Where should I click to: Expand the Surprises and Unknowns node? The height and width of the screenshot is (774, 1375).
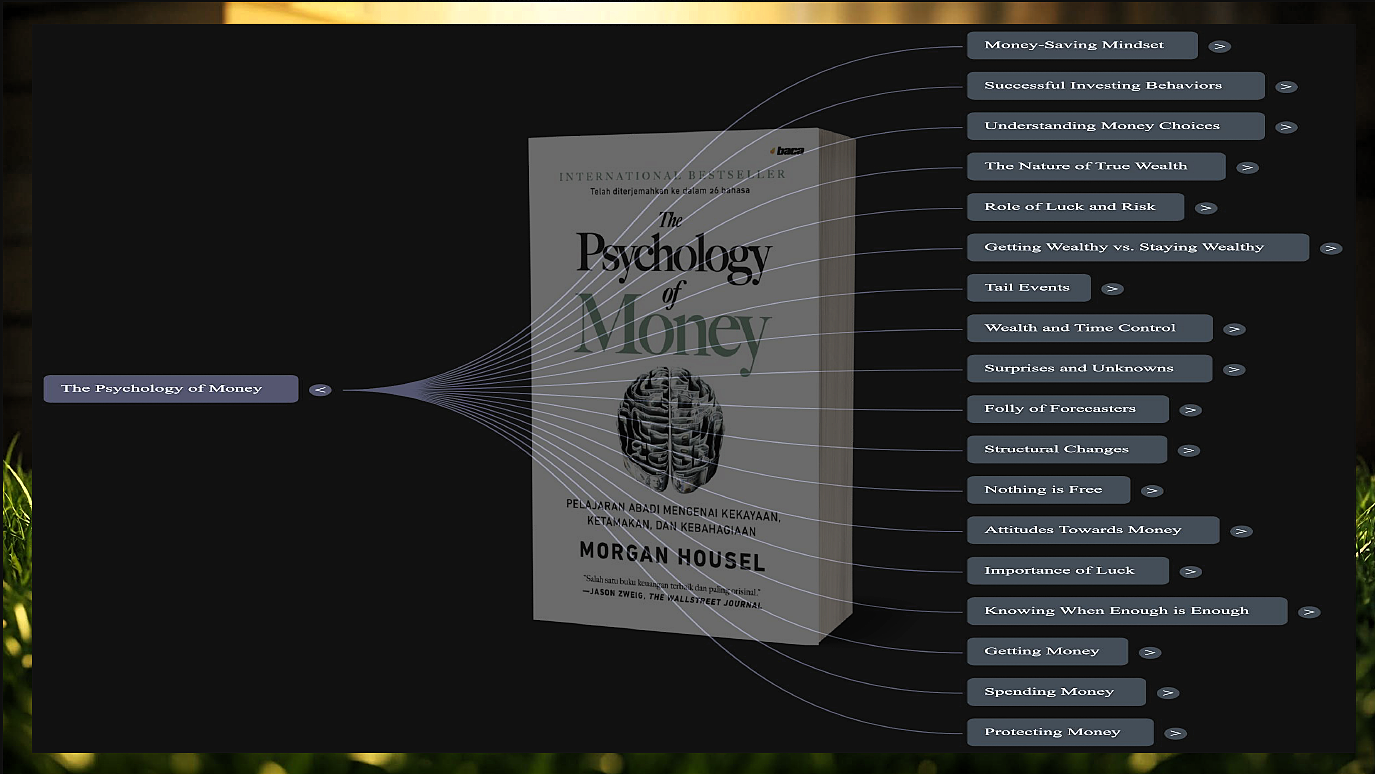pos(1234,369)
